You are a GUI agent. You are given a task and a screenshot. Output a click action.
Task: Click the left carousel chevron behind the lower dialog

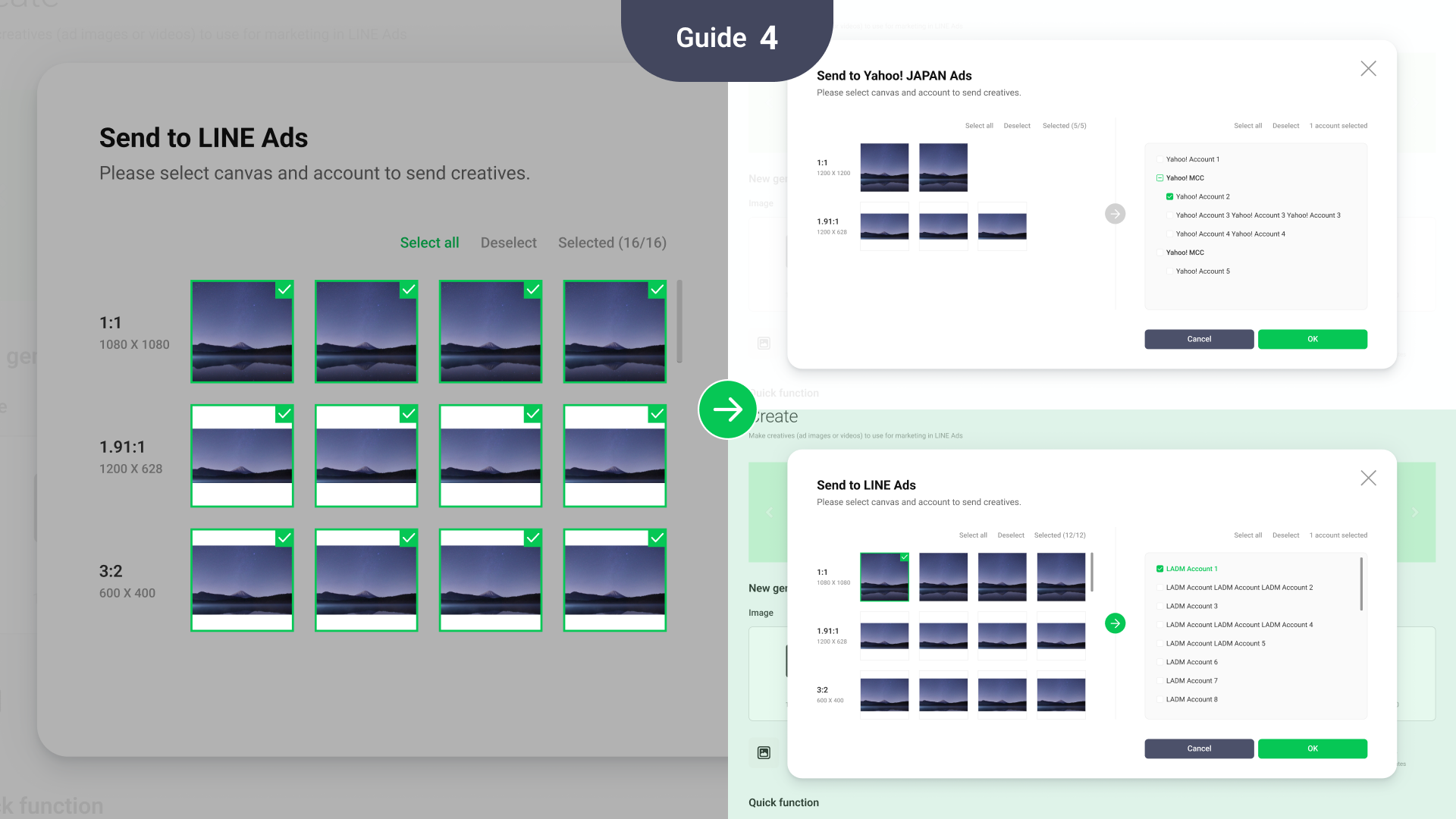click(769, 513)
